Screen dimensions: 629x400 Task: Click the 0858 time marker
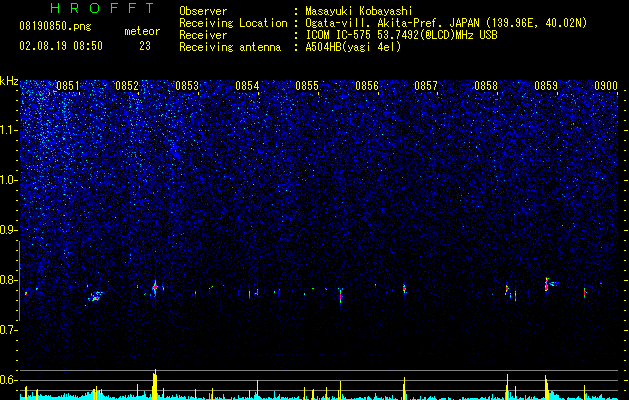486,86
